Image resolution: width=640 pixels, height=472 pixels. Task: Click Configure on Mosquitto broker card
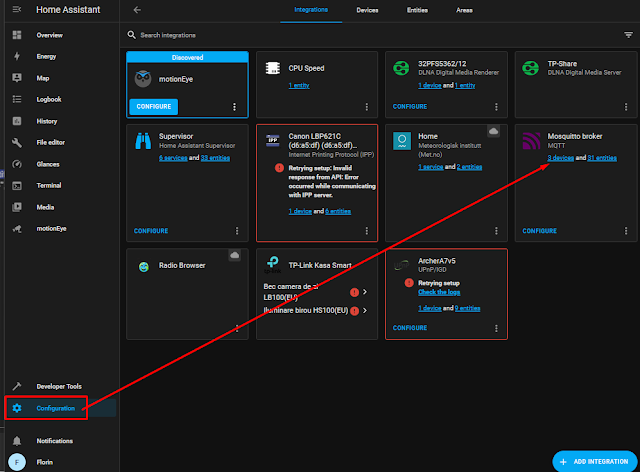pos(540,231)
